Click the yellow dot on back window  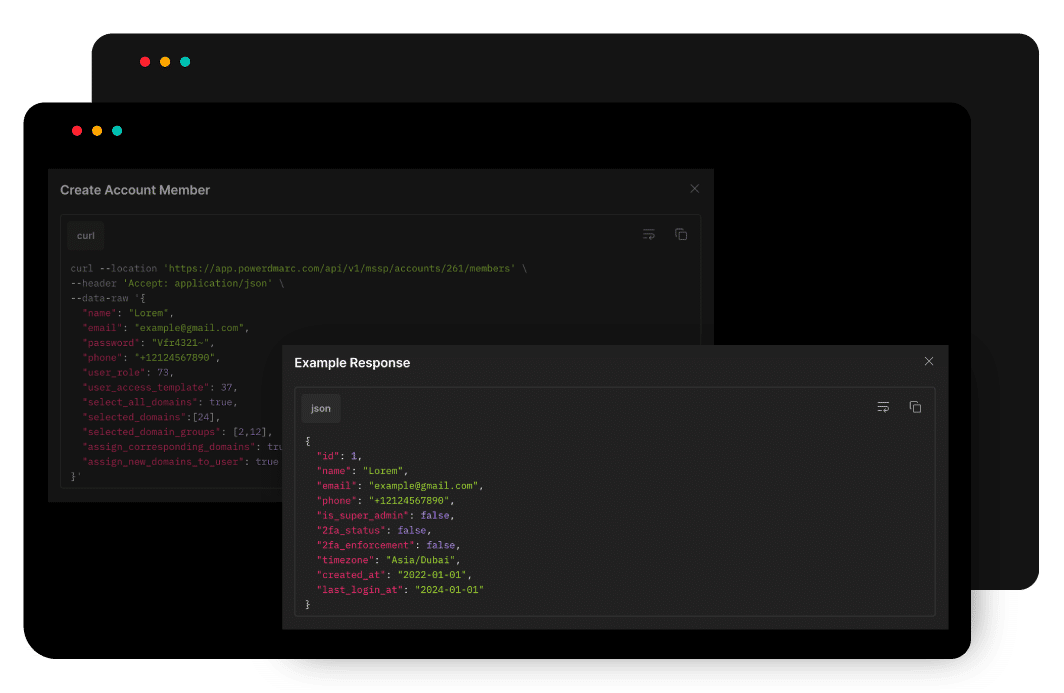pyautogui.click(x=165, y=62)
